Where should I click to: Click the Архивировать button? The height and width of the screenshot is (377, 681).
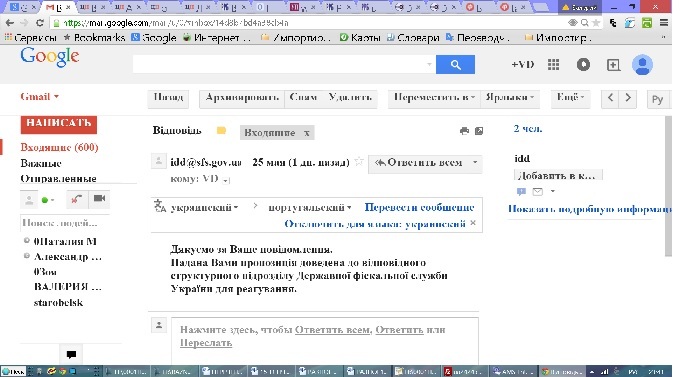tap(242, 97)
